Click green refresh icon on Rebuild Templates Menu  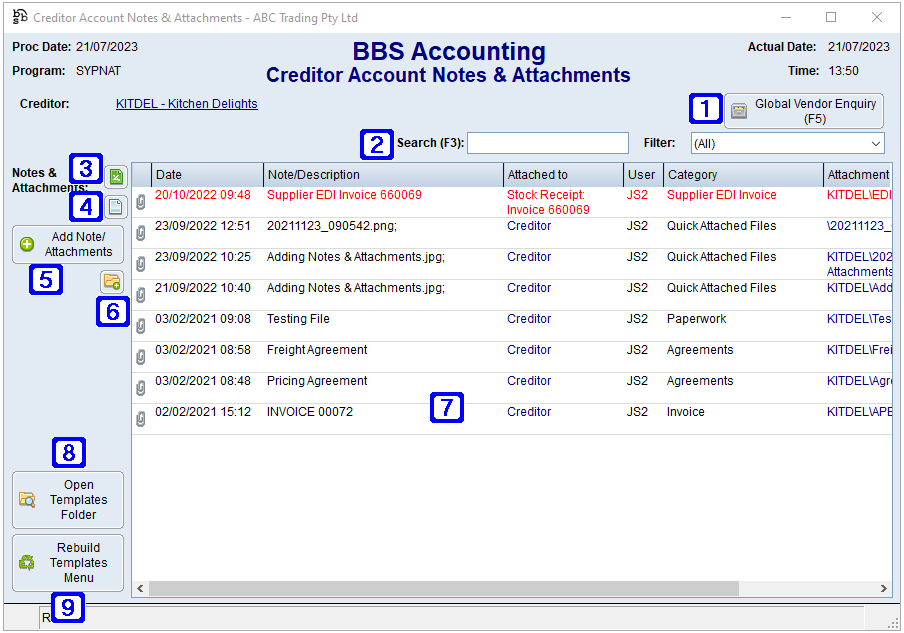point(29,563)
